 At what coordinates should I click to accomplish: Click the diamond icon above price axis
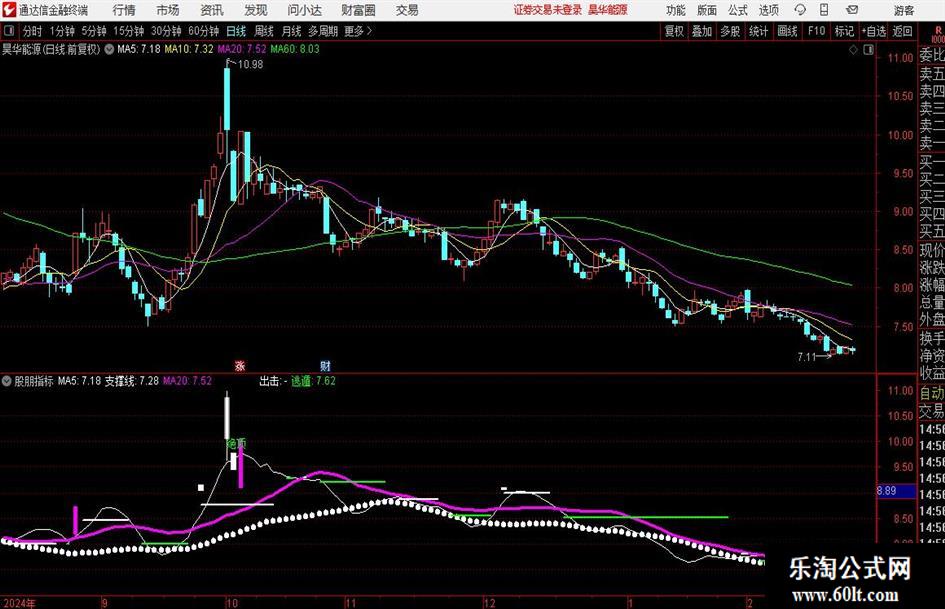[x=853, y=50]
